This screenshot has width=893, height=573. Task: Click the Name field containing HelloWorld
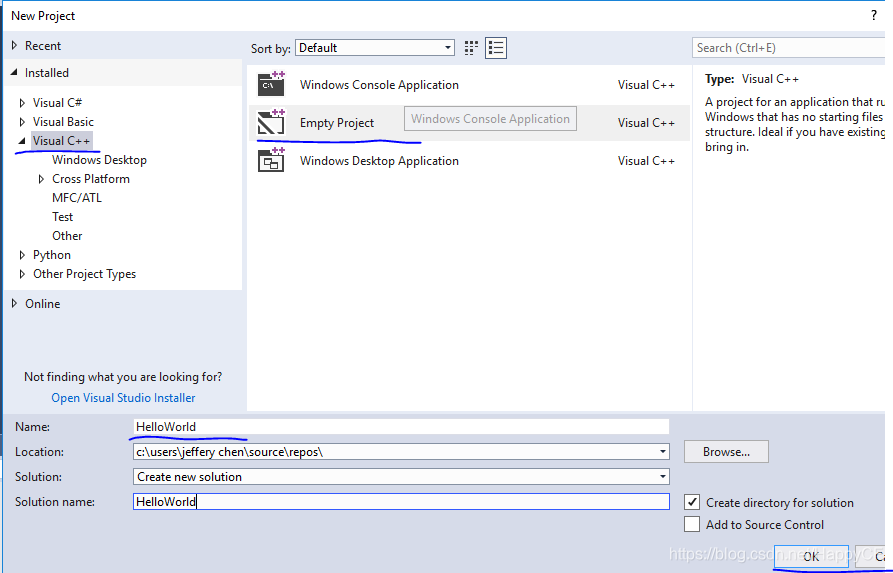pyautogui.click(x=401, y=427)
